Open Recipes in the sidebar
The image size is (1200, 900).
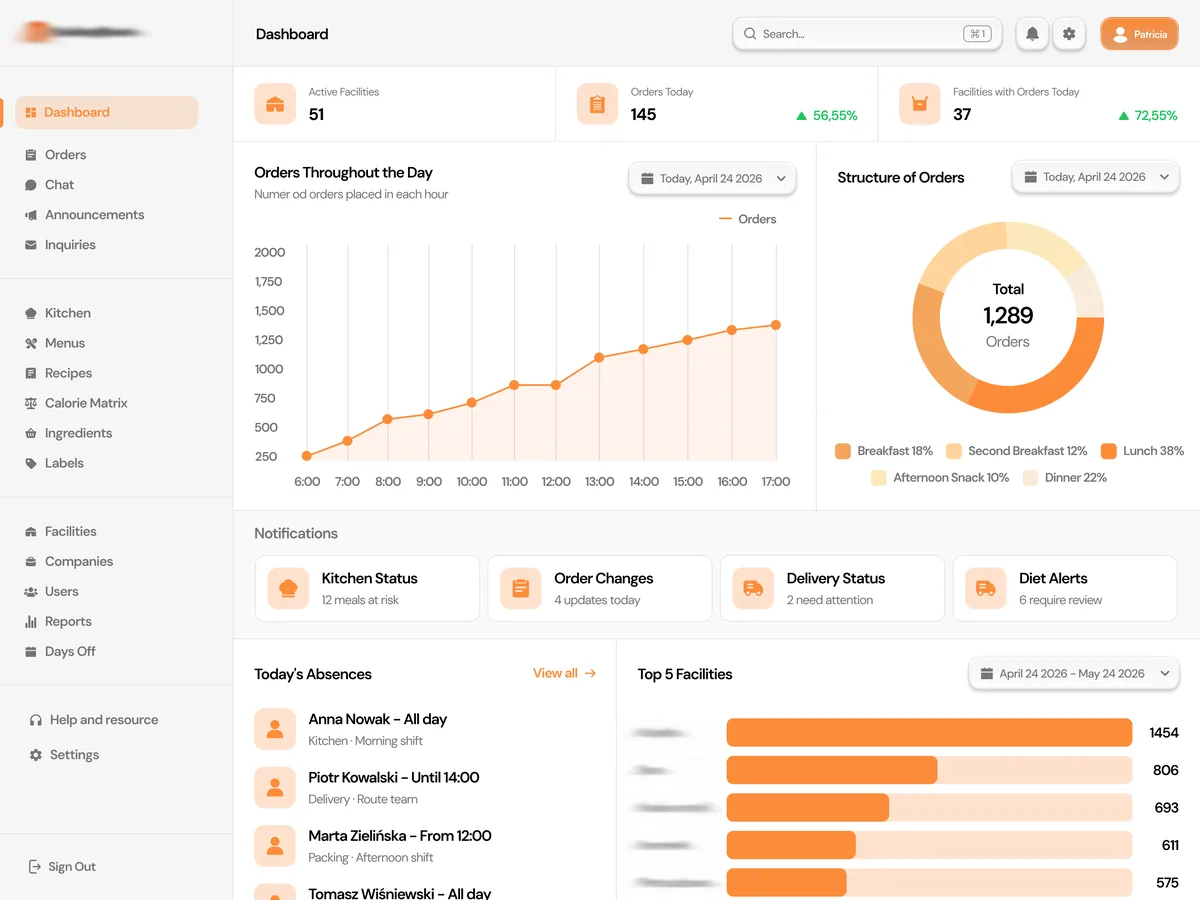point(68,373)
